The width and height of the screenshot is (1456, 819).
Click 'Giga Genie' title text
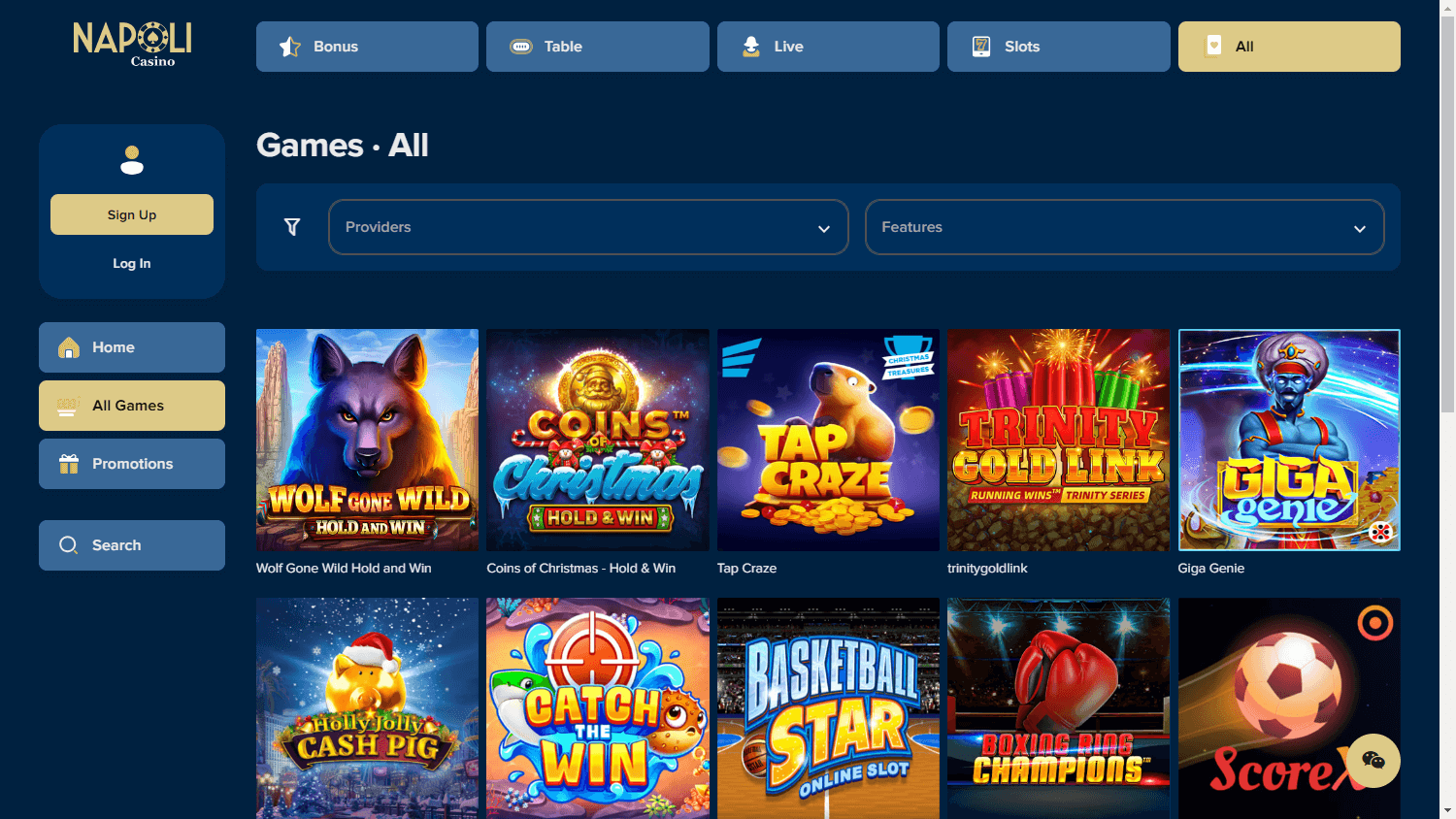tap(1211, 569)
